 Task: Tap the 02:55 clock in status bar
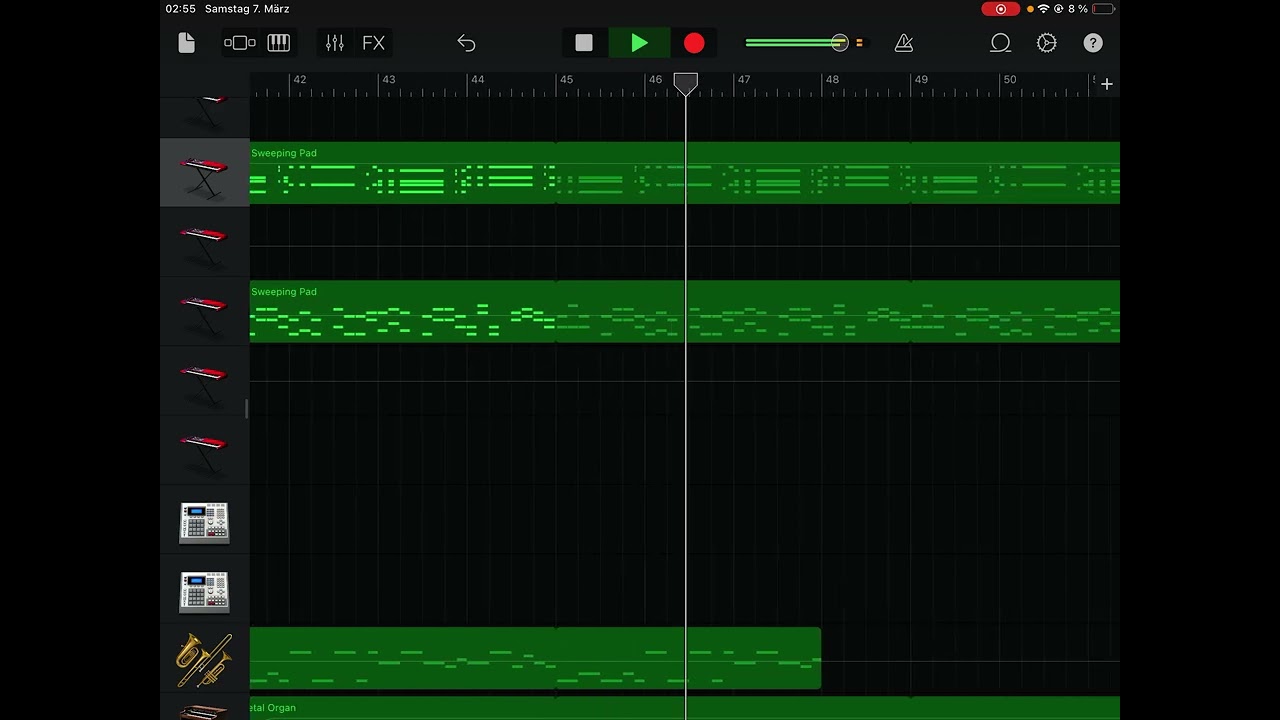click(x=180, y=9)
